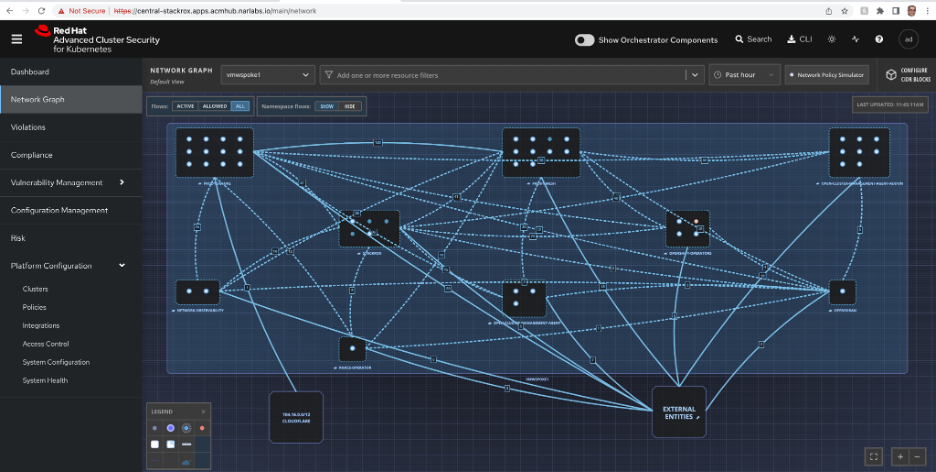Close the Legend panel

pos(203,411)
